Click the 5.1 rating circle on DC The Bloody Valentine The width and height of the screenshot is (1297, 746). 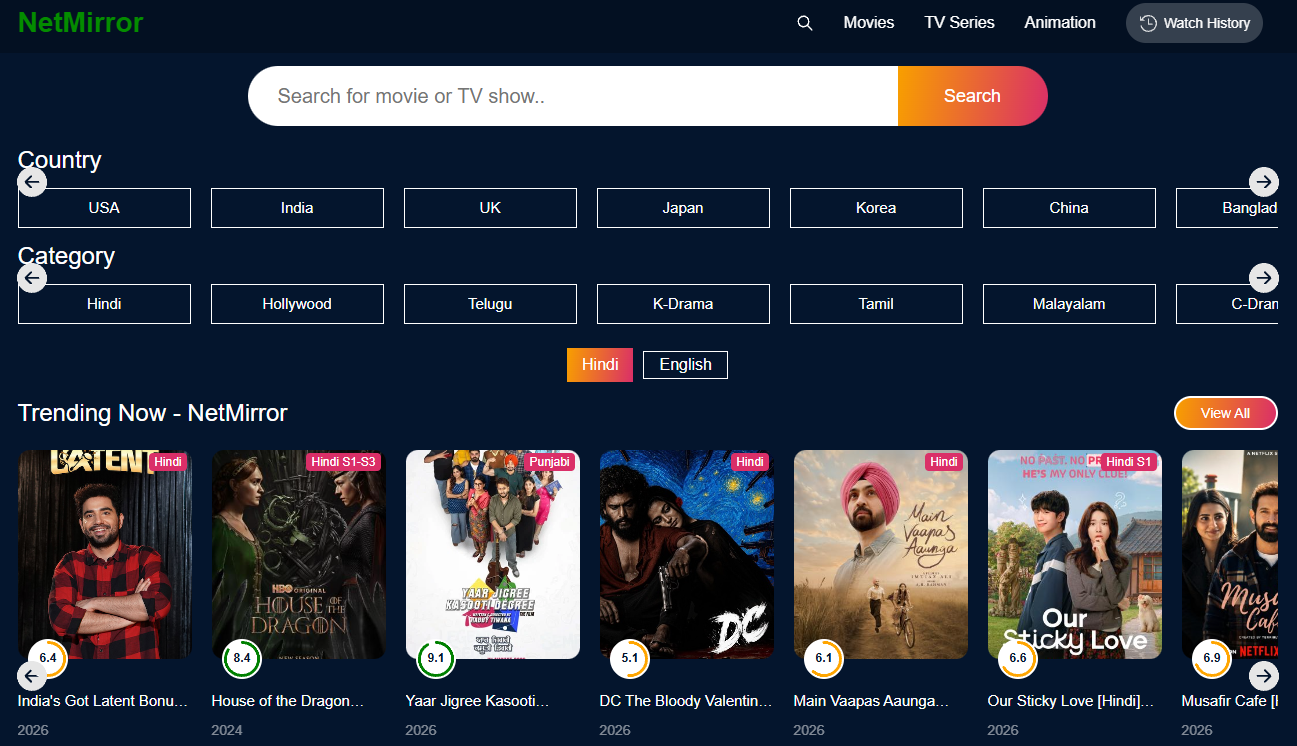630,658
